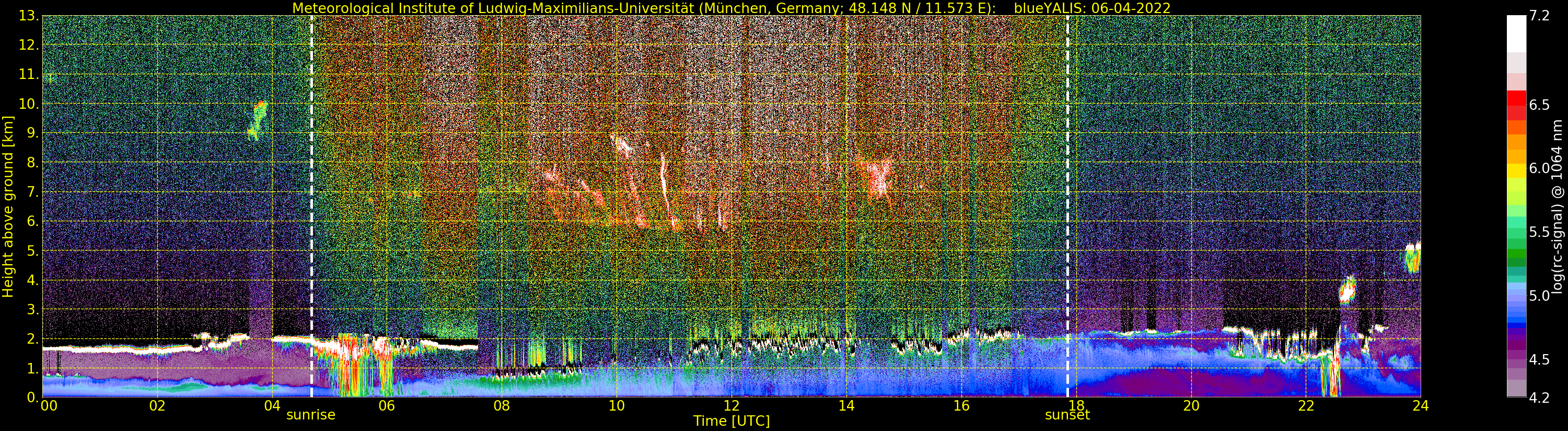Click the 00 tick label on the time axis
The width and height of the screenshot is (1568, 431).
[x=48, y=406]
